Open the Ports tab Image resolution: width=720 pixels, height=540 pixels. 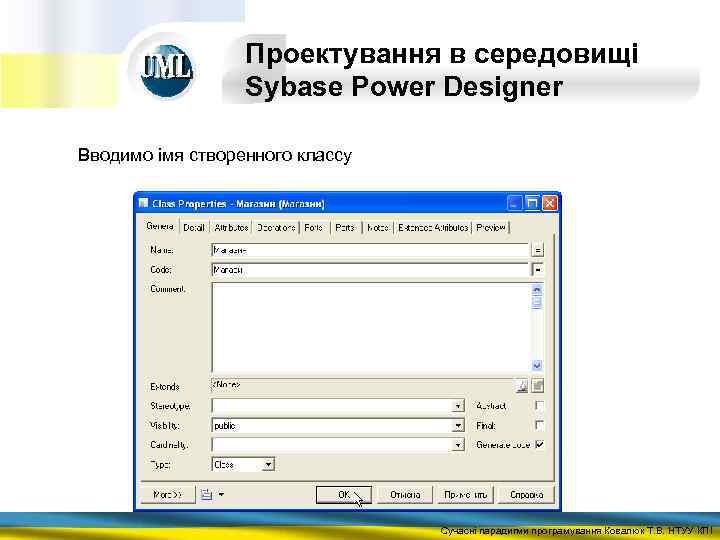coord(314,227)
